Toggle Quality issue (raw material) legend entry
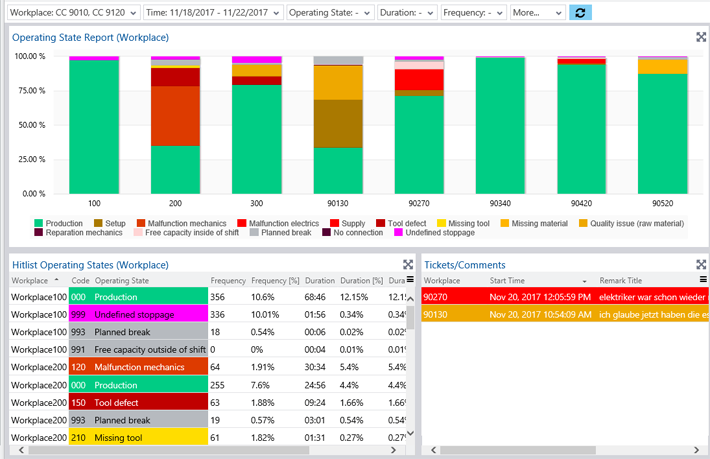The image size is (710, 459). tap(631, 223)
